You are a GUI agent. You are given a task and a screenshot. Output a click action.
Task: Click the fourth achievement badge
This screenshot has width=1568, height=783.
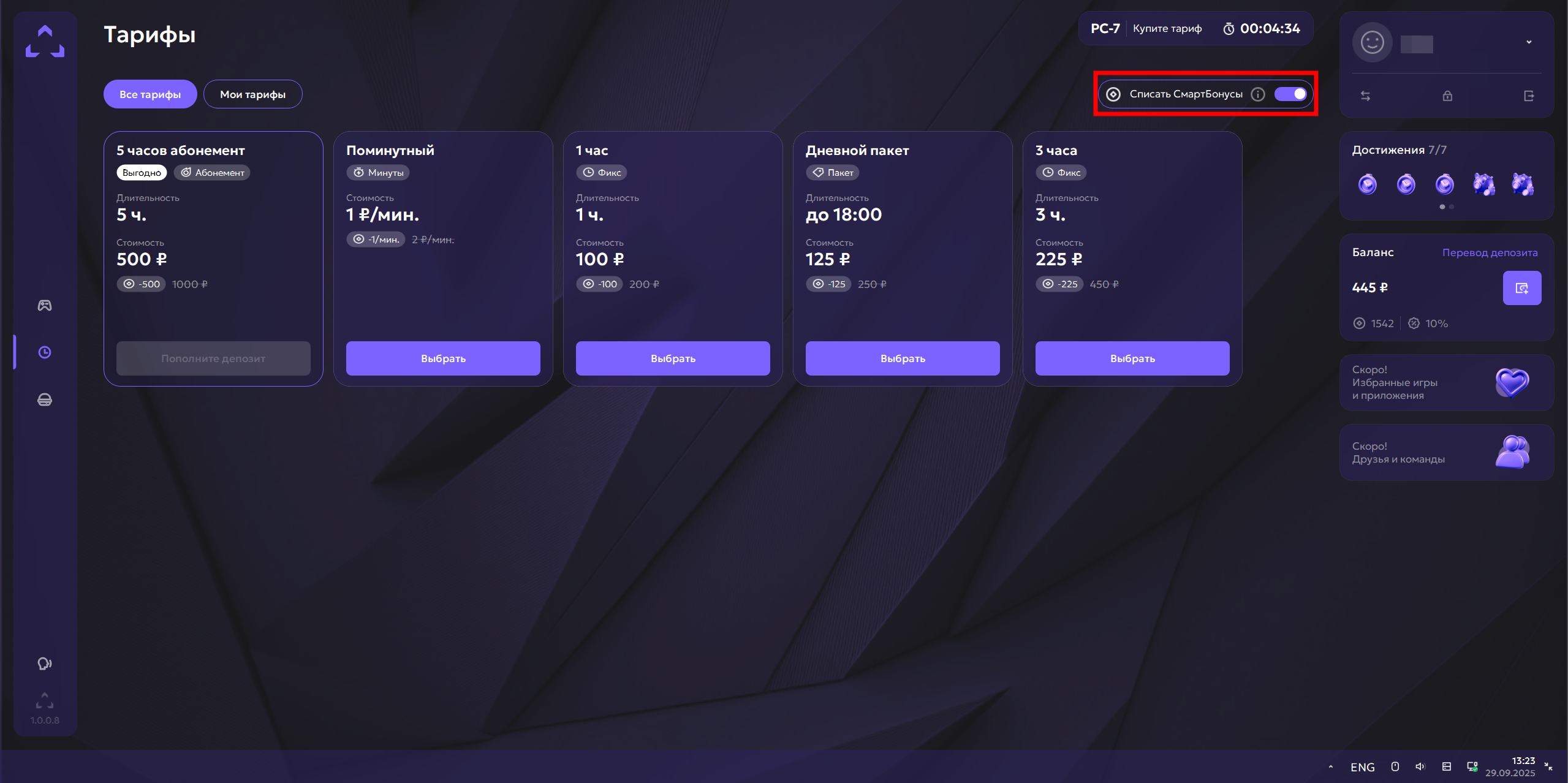tap(1484, 184)
